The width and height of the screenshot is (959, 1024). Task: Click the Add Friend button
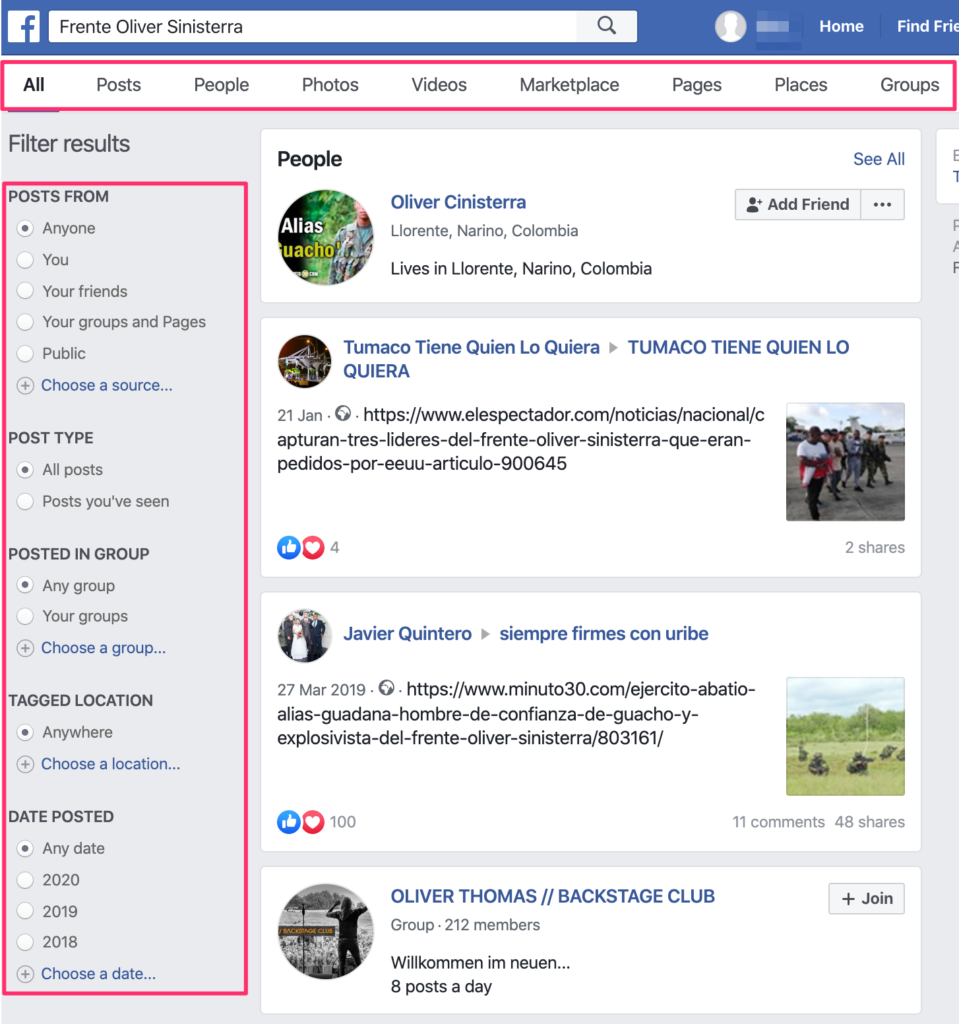pyautogui.click(x=798, y=204)
